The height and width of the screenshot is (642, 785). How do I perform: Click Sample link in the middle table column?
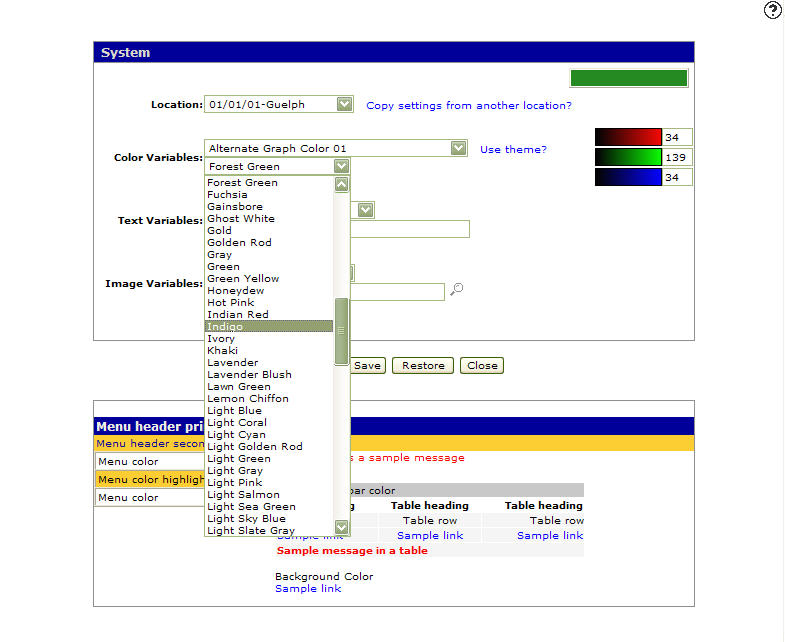(430, 536)
